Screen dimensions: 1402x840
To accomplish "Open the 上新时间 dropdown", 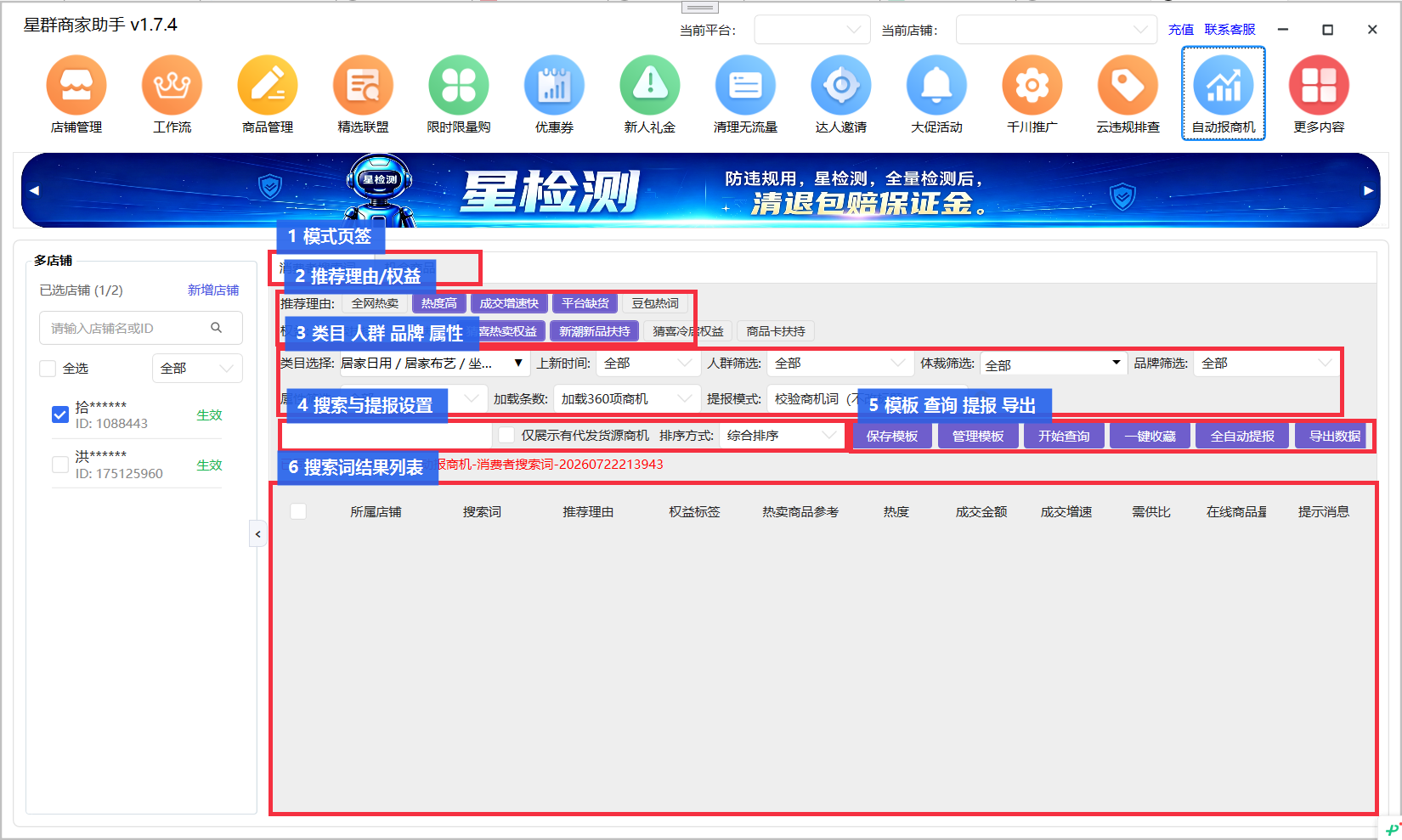I will click(647, 364).
